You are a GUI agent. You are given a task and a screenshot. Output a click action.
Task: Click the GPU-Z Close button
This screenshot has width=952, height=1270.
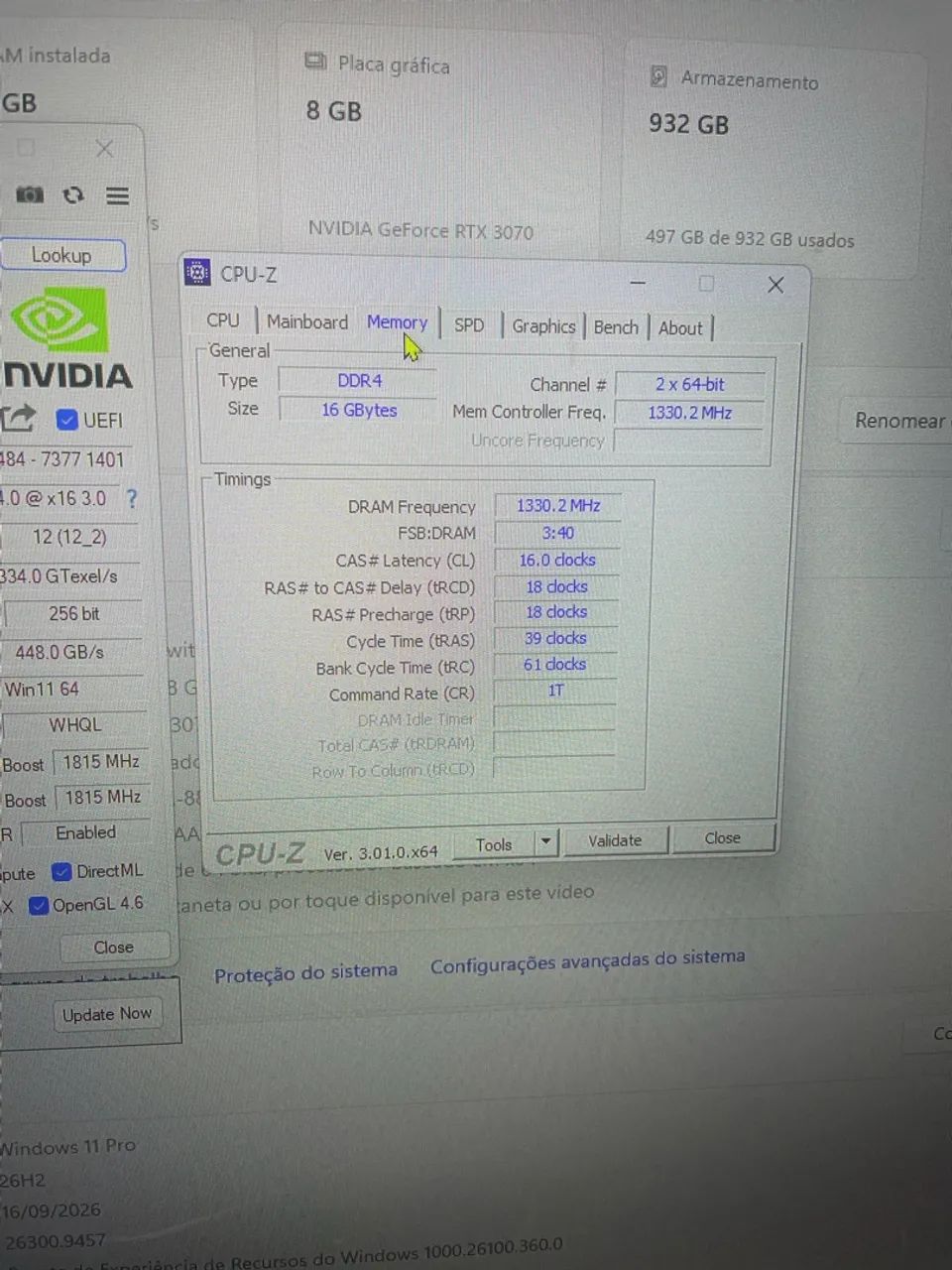tap(114, 948)
